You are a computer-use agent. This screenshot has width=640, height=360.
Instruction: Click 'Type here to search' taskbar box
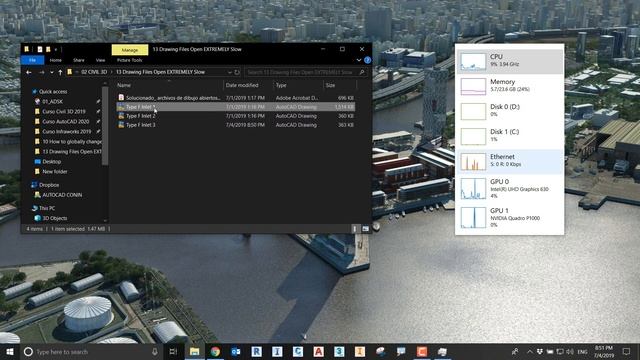[x=90, y=351]
